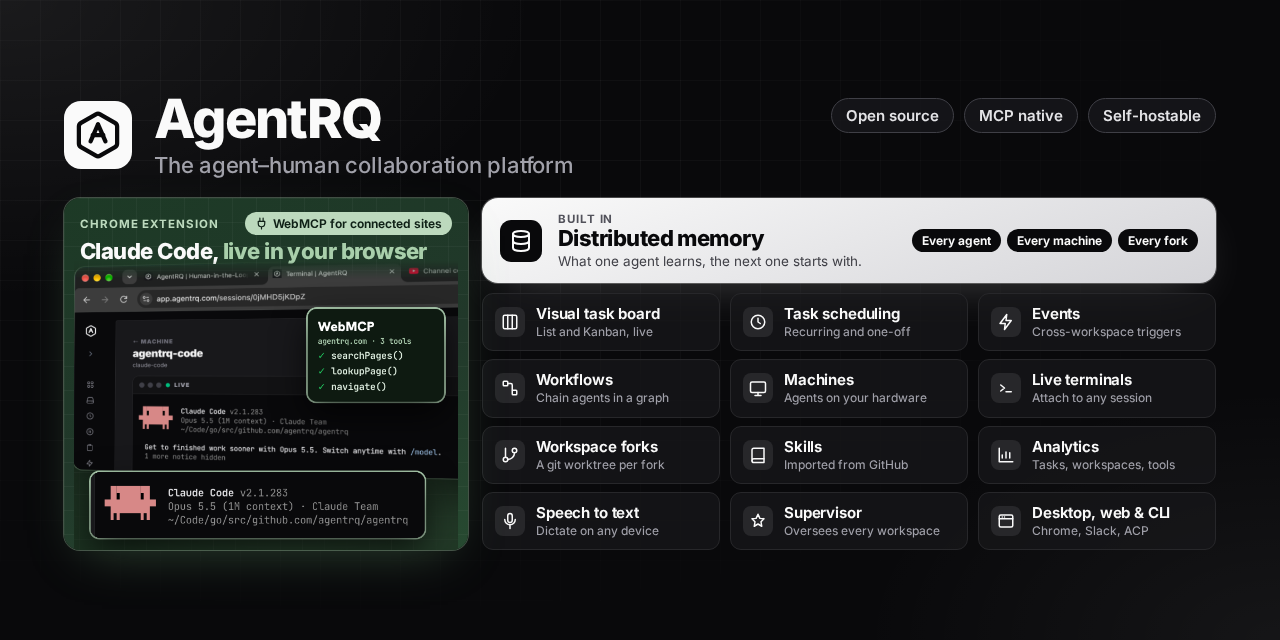The height and width of the screenshot is (640, 1280).
Task: Click the Self-hostable pill
Action: tap(1152, 116)
